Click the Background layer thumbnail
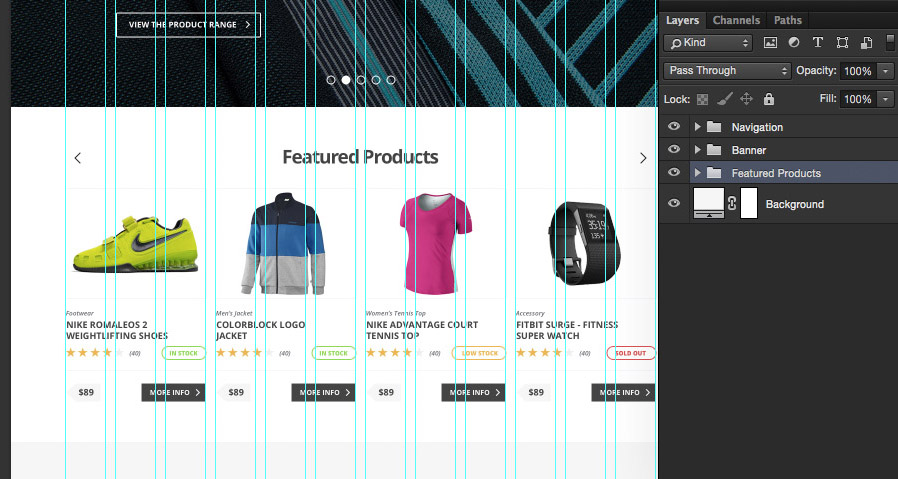The image size is (898, 479). pos(709,203)
